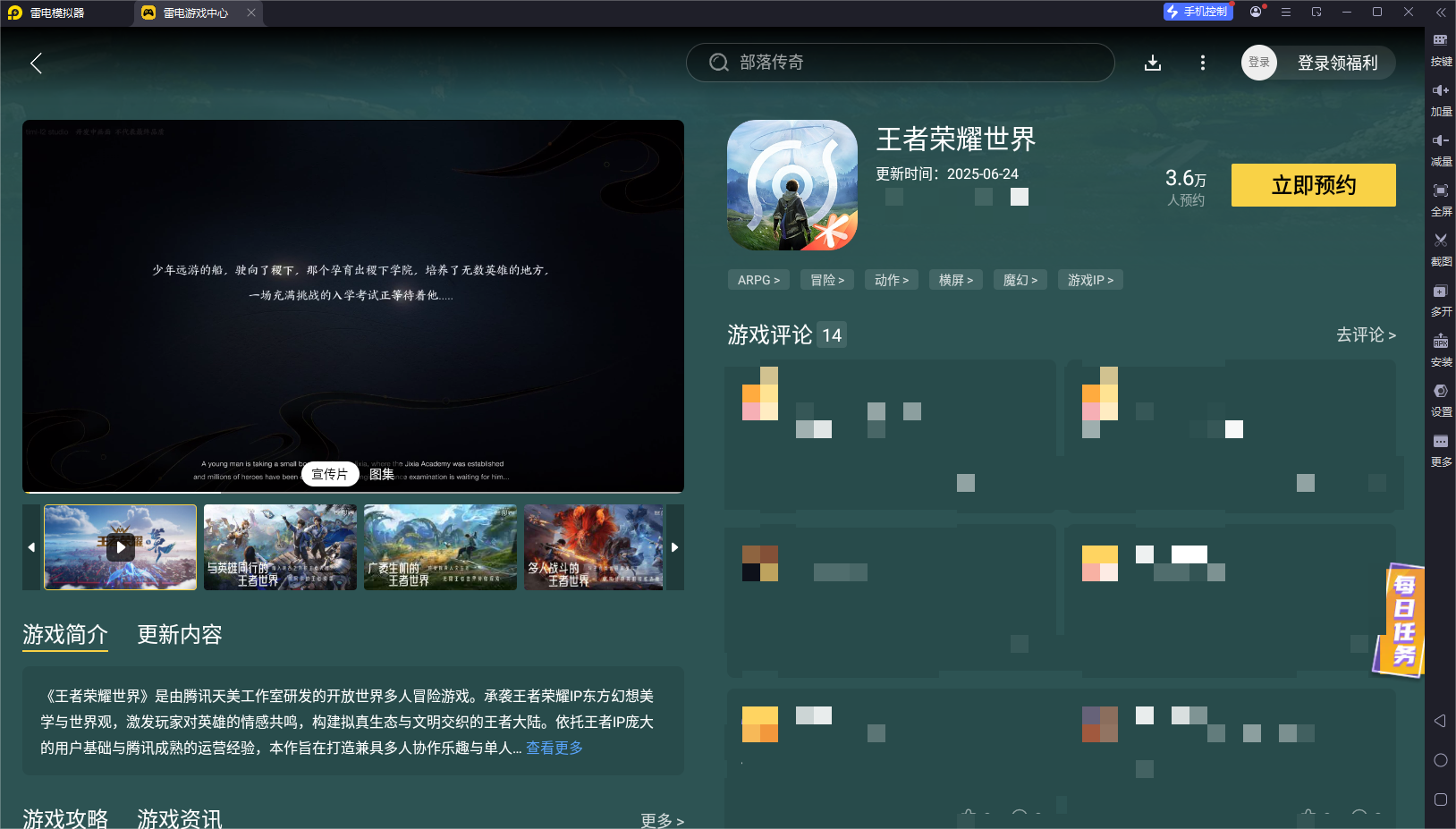Screen dimensions: 1456x829
Task: Open full description via 查看更多 link
Action: (553, 748)
